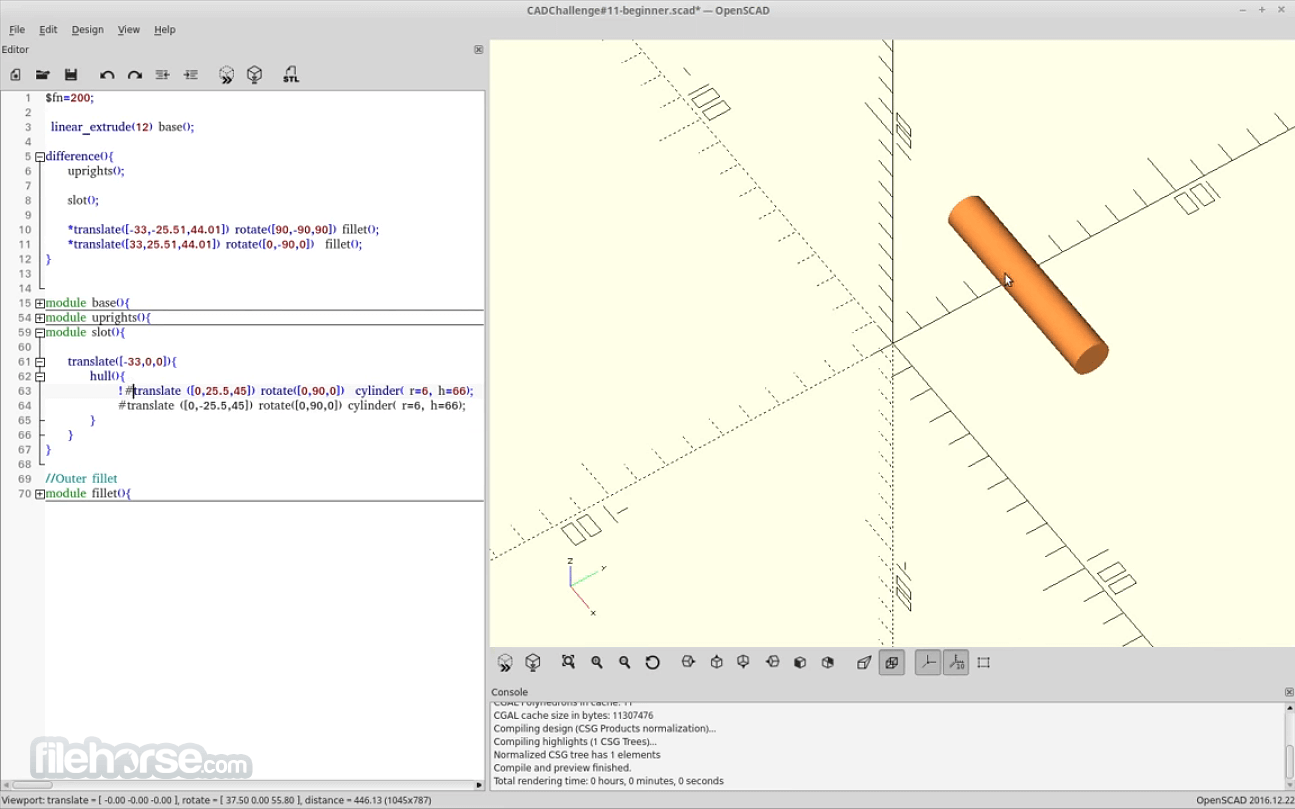Click the Console panel title

pyautogui.click(x=509, y=692)
